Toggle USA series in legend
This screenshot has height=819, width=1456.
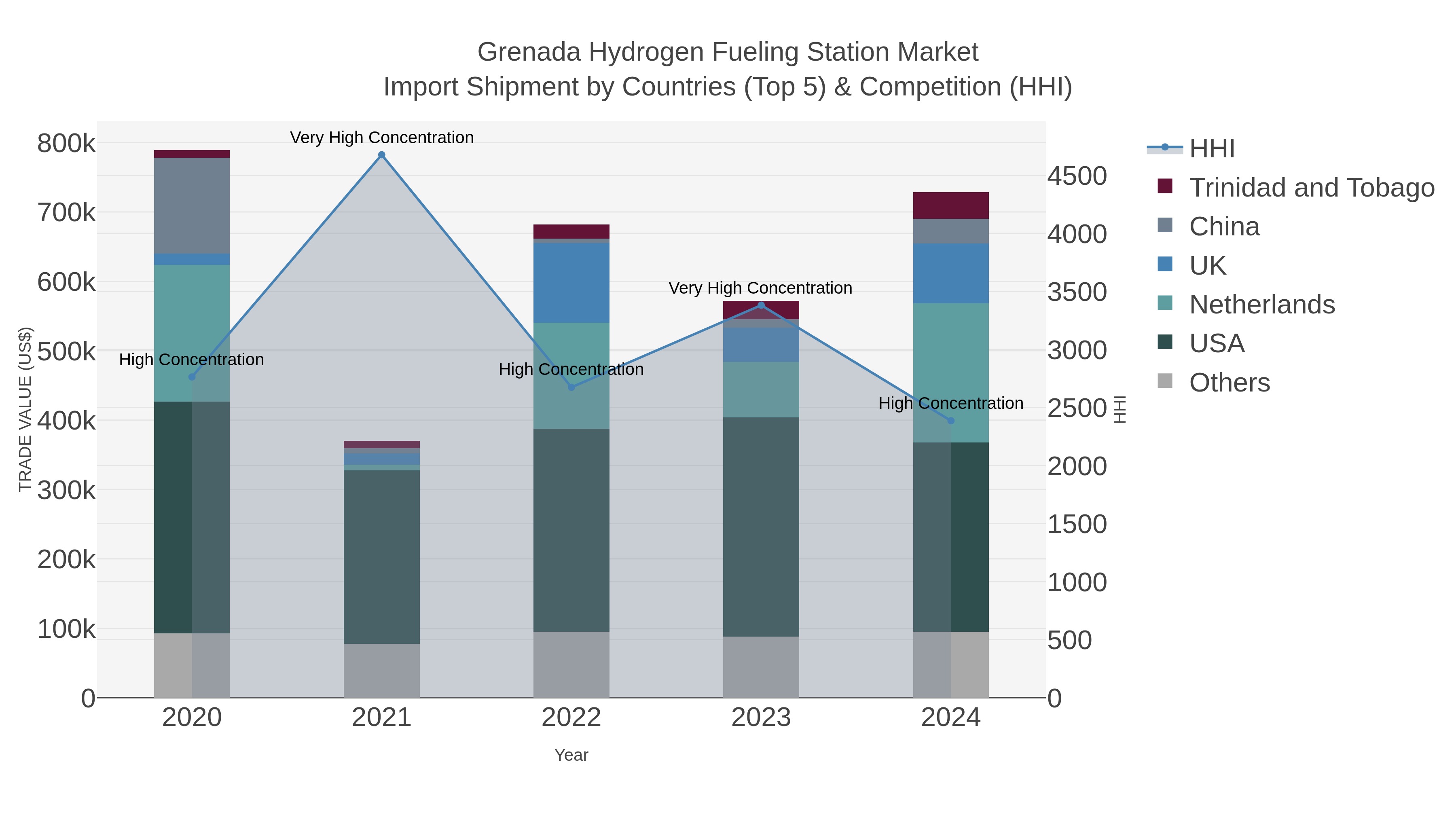tap(1200, 343)
